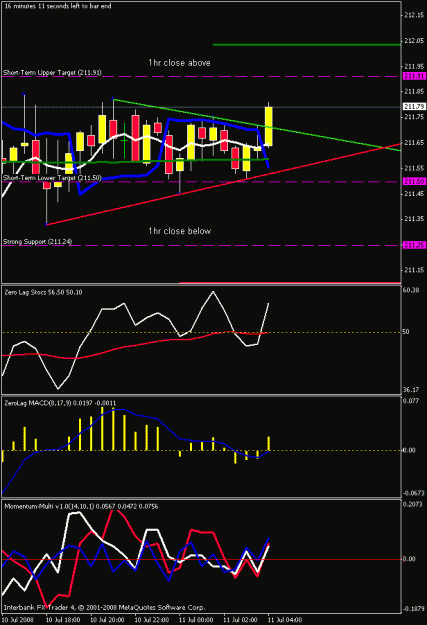This screenshot has height=625, width=427.
Task: Select the Short-Term Lower Target (211.50) label
Action: point(52,178)
